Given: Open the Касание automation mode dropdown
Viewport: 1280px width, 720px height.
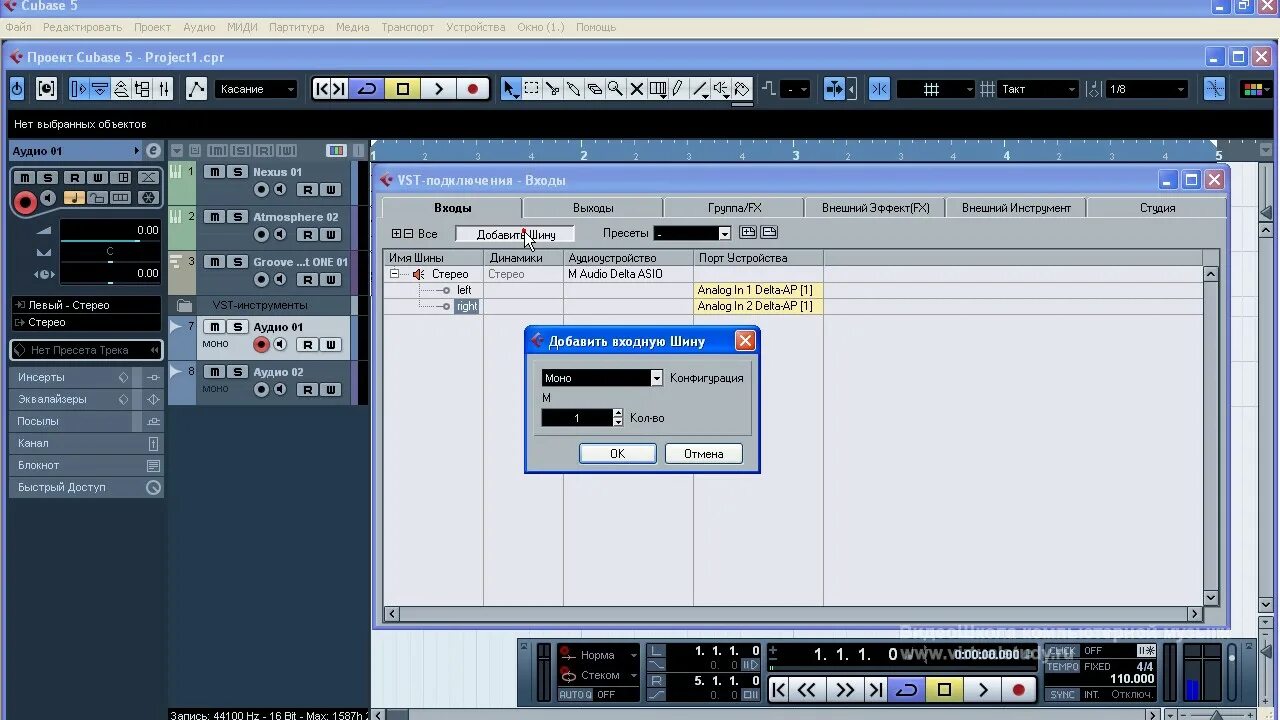Looking at the screenshot, I should pos(257,89).
